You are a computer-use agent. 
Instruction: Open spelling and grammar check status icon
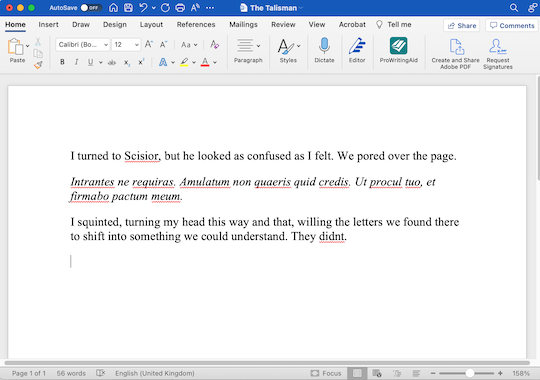pos(100,373)
